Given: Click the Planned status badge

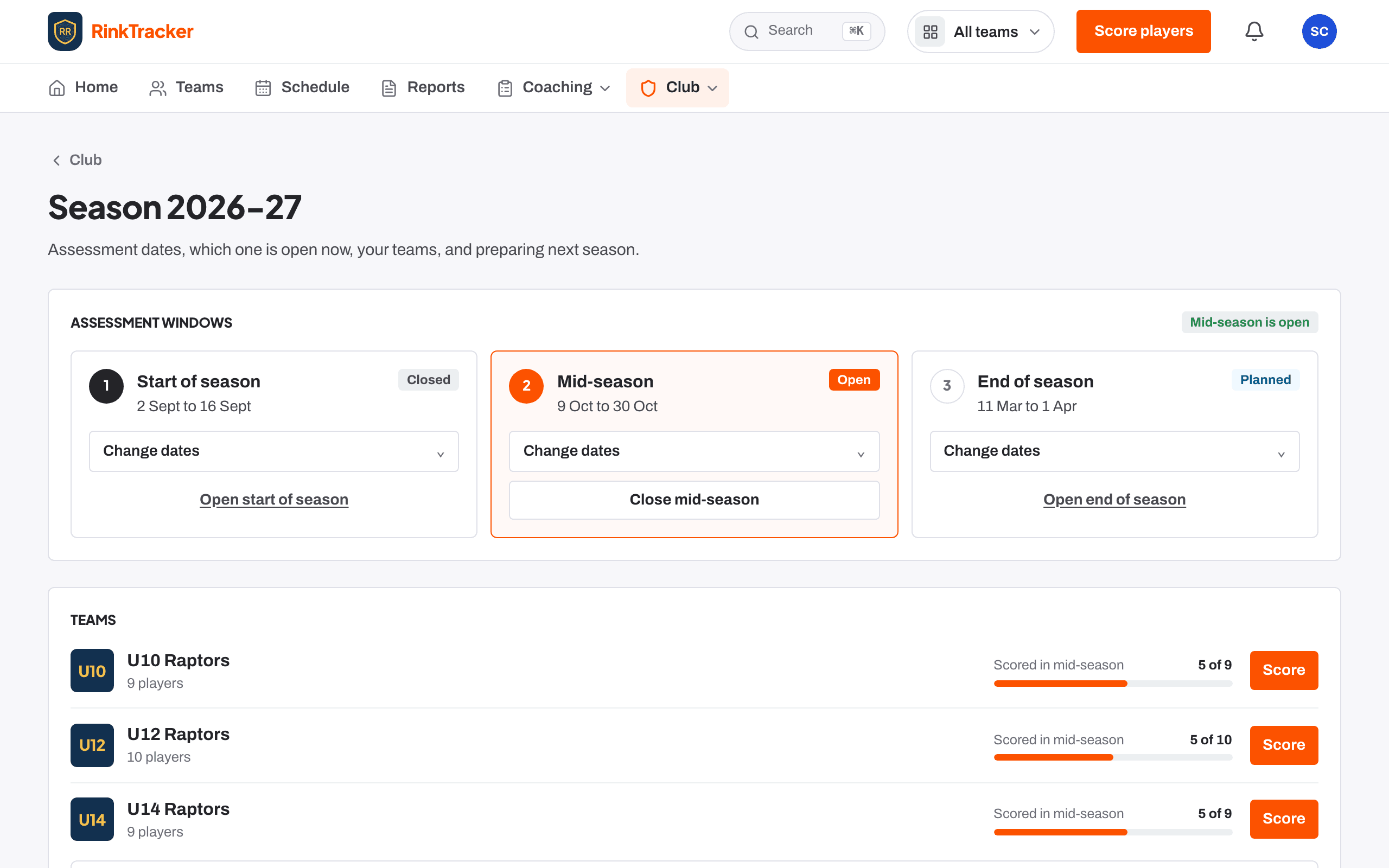Looking at the screenshot, I should [1265, 379].
